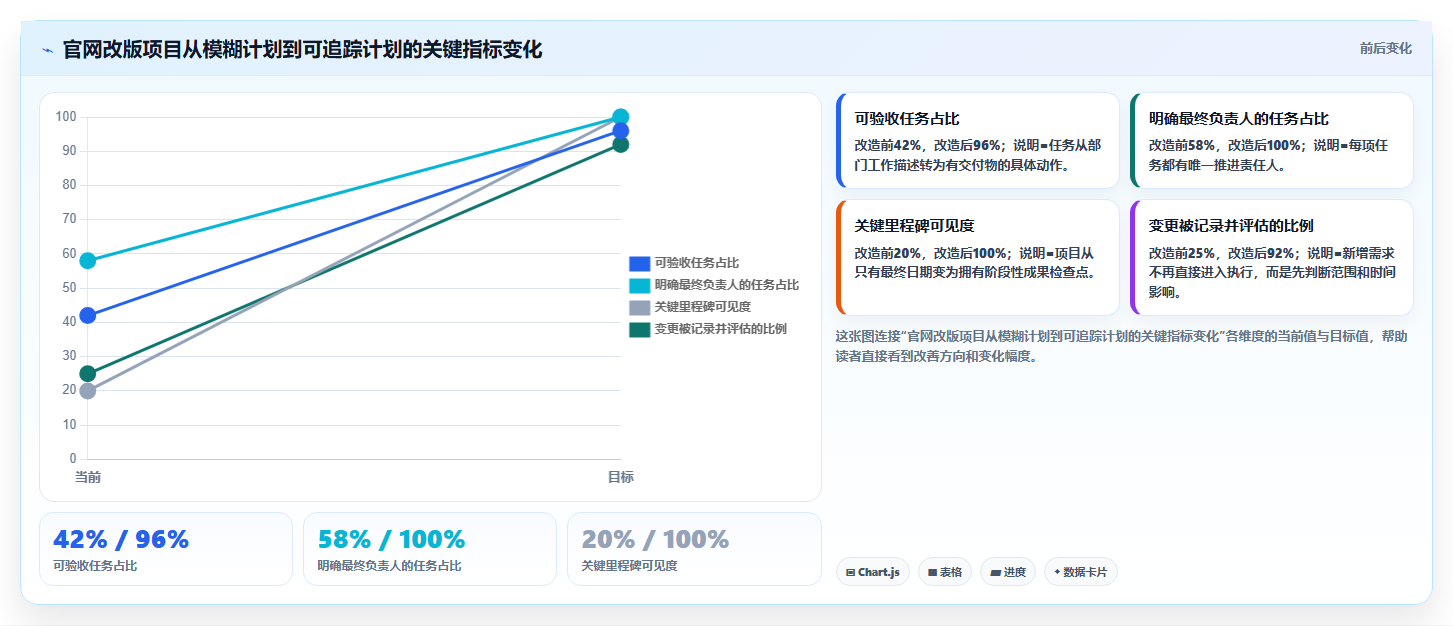Screen dimensions: 1453x626
Task: Click the sparkle icon in 数据卡片 tag
Action: (1057, 572)
